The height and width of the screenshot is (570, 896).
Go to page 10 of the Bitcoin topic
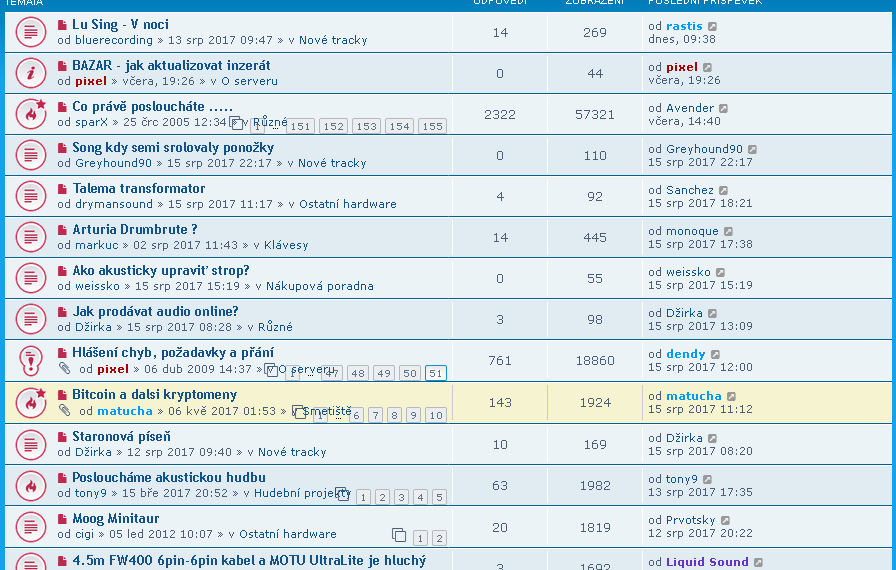(x=435, y=415)
